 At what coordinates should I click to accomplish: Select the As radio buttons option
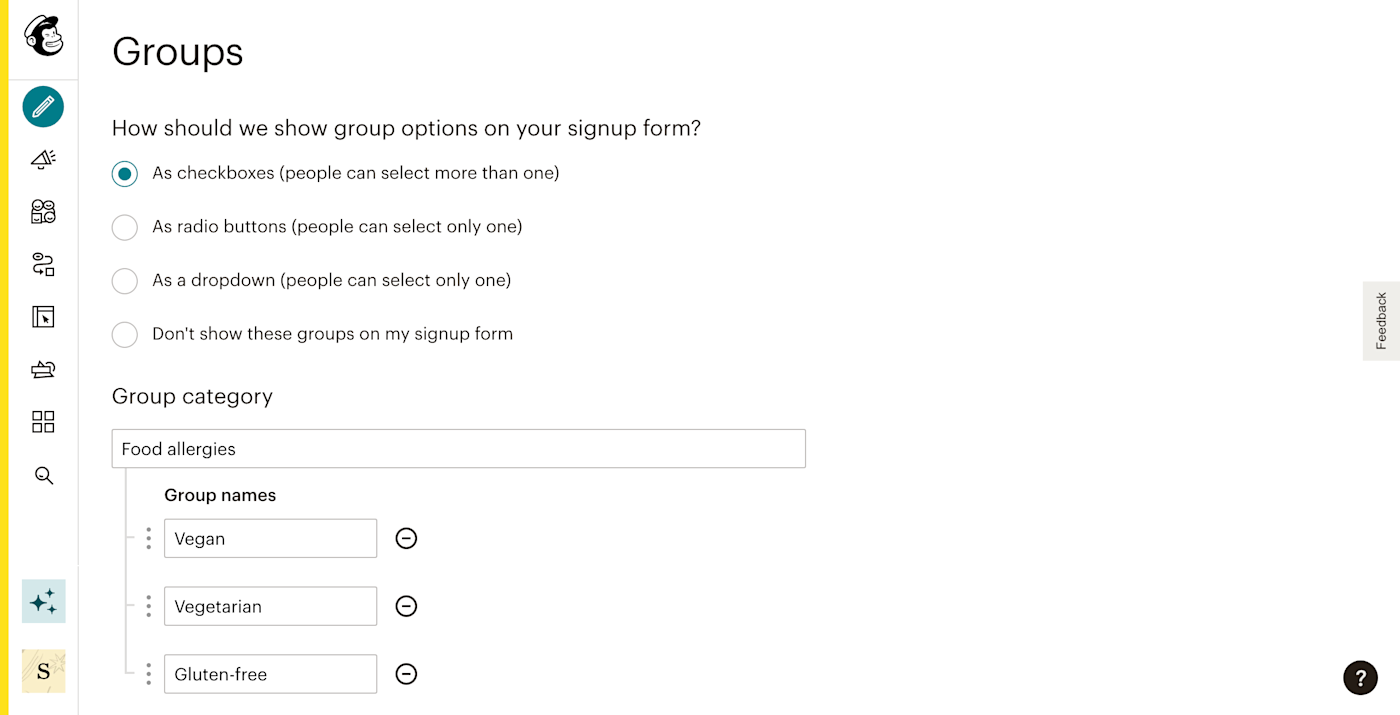pyautogui.click(x=125, y=228)
